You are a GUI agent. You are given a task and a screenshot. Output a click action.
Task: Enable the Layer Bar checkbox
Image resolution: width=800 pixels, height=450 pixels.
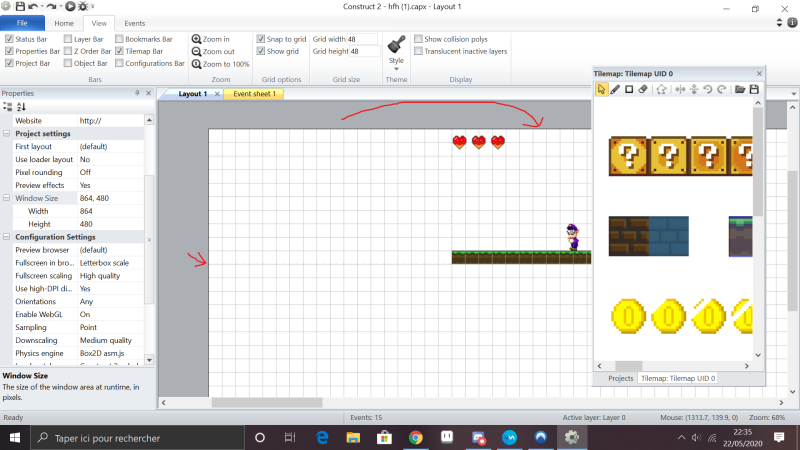coord(68,39)
